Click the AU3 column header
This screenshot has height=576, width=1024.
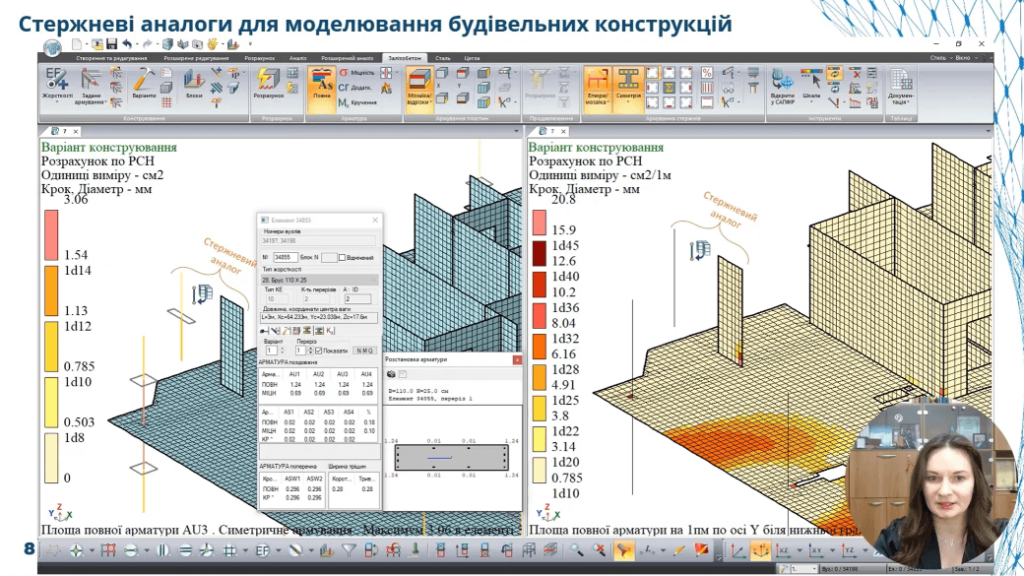click(343, 374)
